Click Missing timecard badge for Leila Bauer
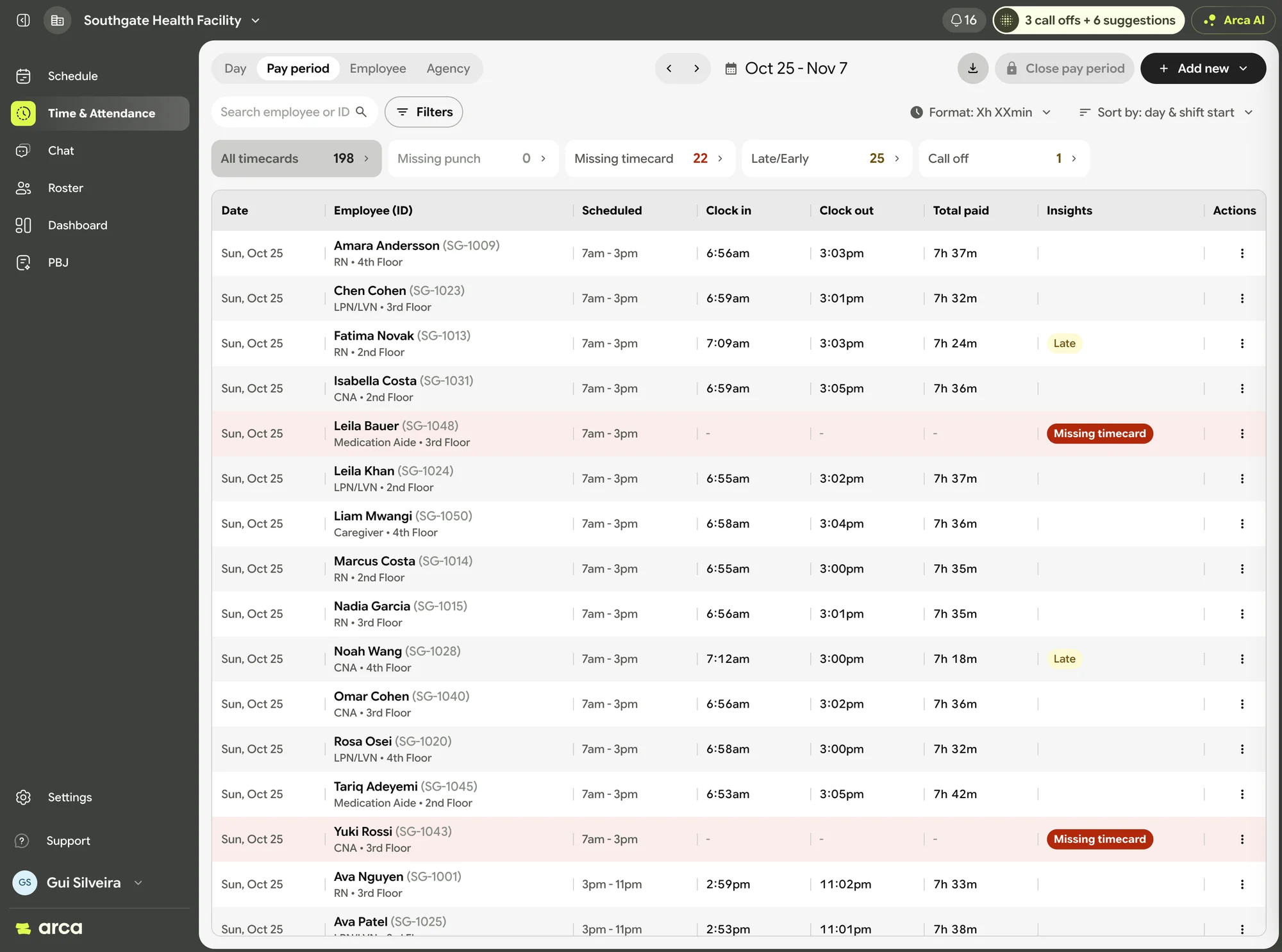Image resolution: width=1282 pixels, height=952 pixels. [x=1099, y=433]
